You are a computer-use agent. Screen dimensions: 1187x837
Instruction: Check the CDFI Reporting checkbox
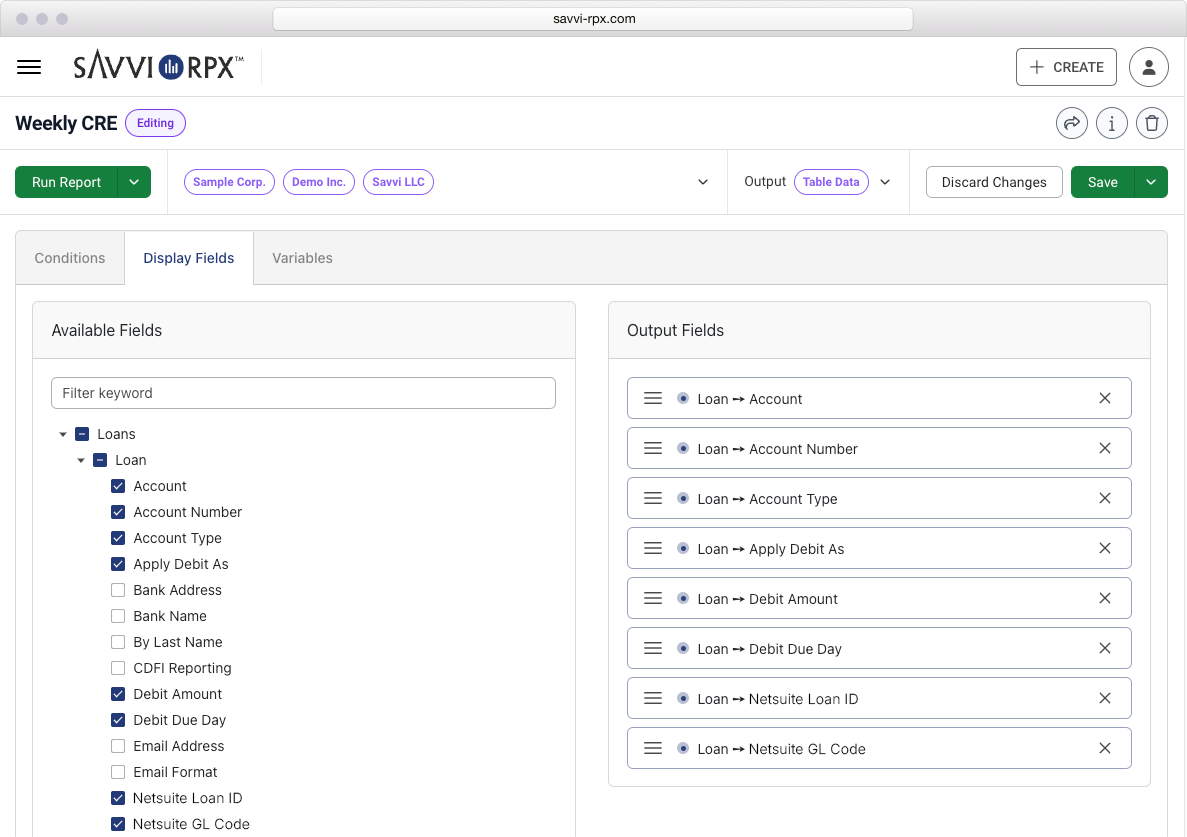tap(118, 668)
